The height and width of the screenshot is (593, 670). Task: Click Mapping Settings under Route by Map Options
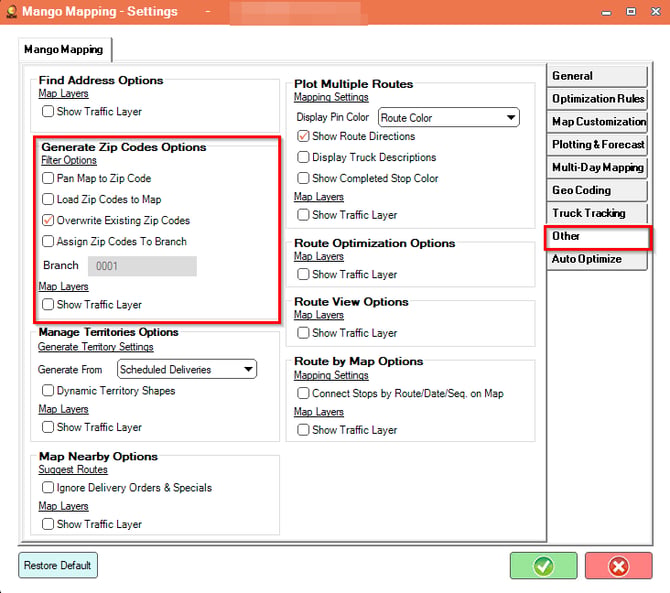[331, 375]
